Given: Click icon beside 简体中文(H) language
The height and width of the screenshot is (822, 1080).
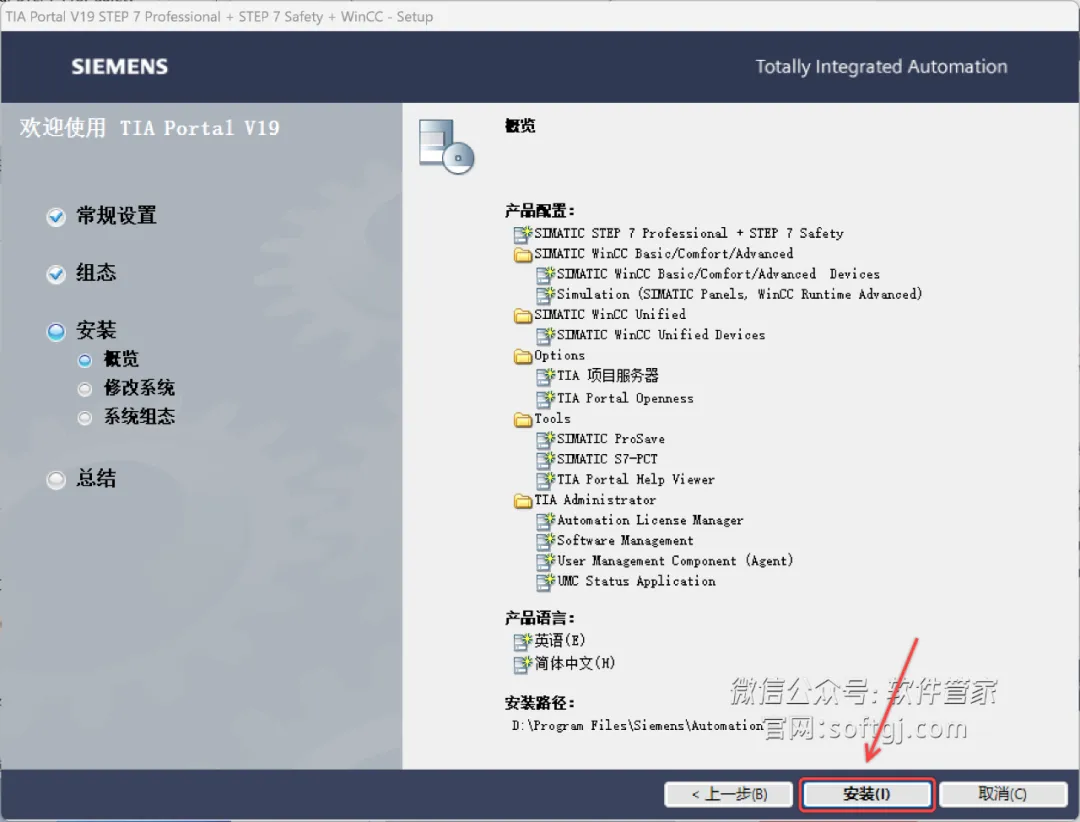Looking at the screenshot, I should 523,664.
